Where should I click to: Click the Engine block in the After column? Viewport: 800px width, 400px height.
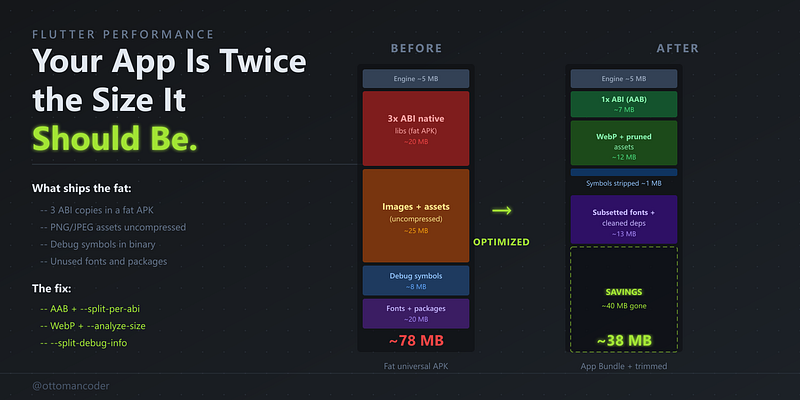coord(624,79)
